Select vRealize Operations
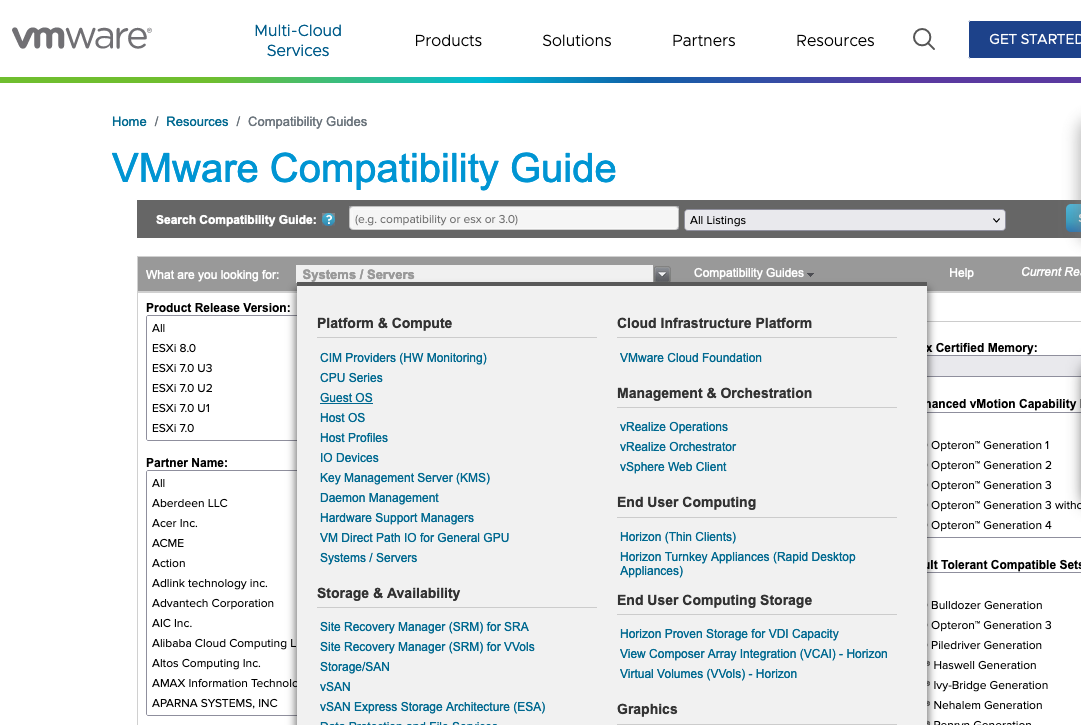1081x725 pixels. [674, 427]
